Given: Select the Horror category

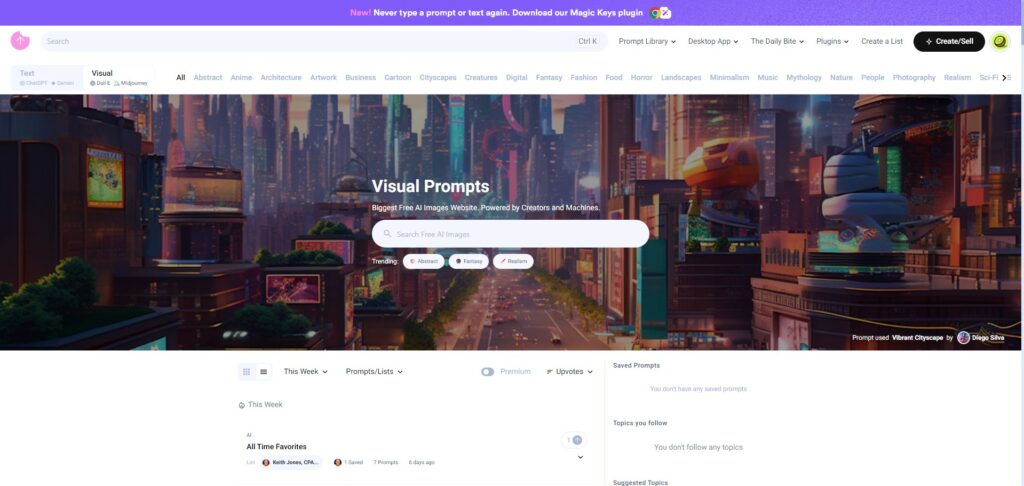Looking at the screenshot, I should point(641,78).
